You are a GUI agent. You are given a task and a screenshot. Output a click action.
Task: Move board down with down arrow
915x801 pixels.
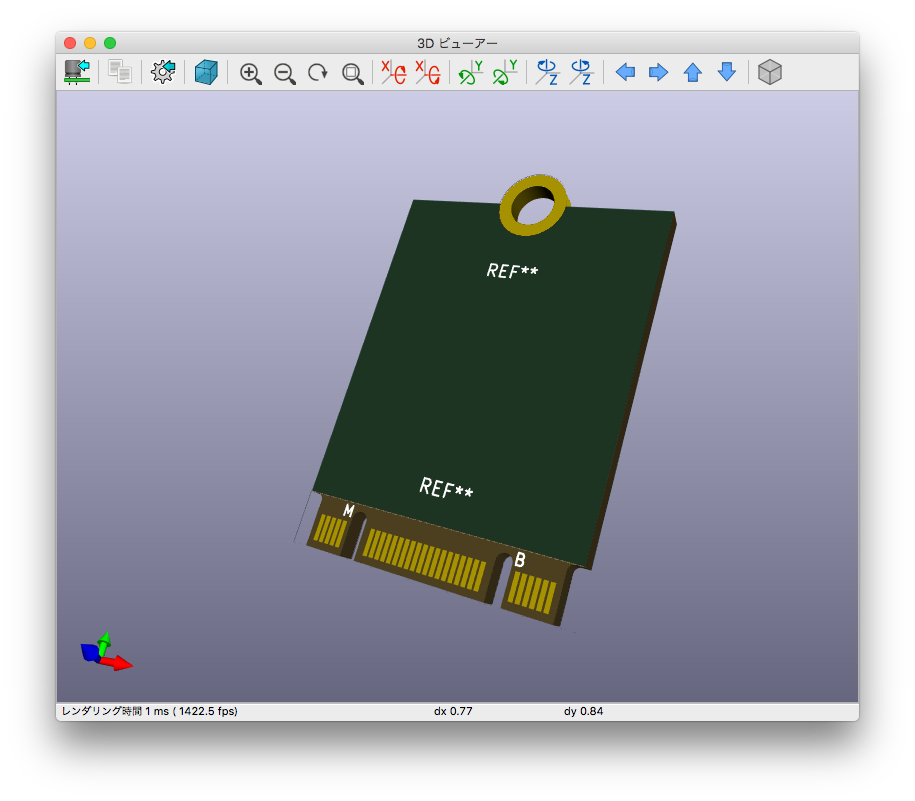(x=727, y=72)
